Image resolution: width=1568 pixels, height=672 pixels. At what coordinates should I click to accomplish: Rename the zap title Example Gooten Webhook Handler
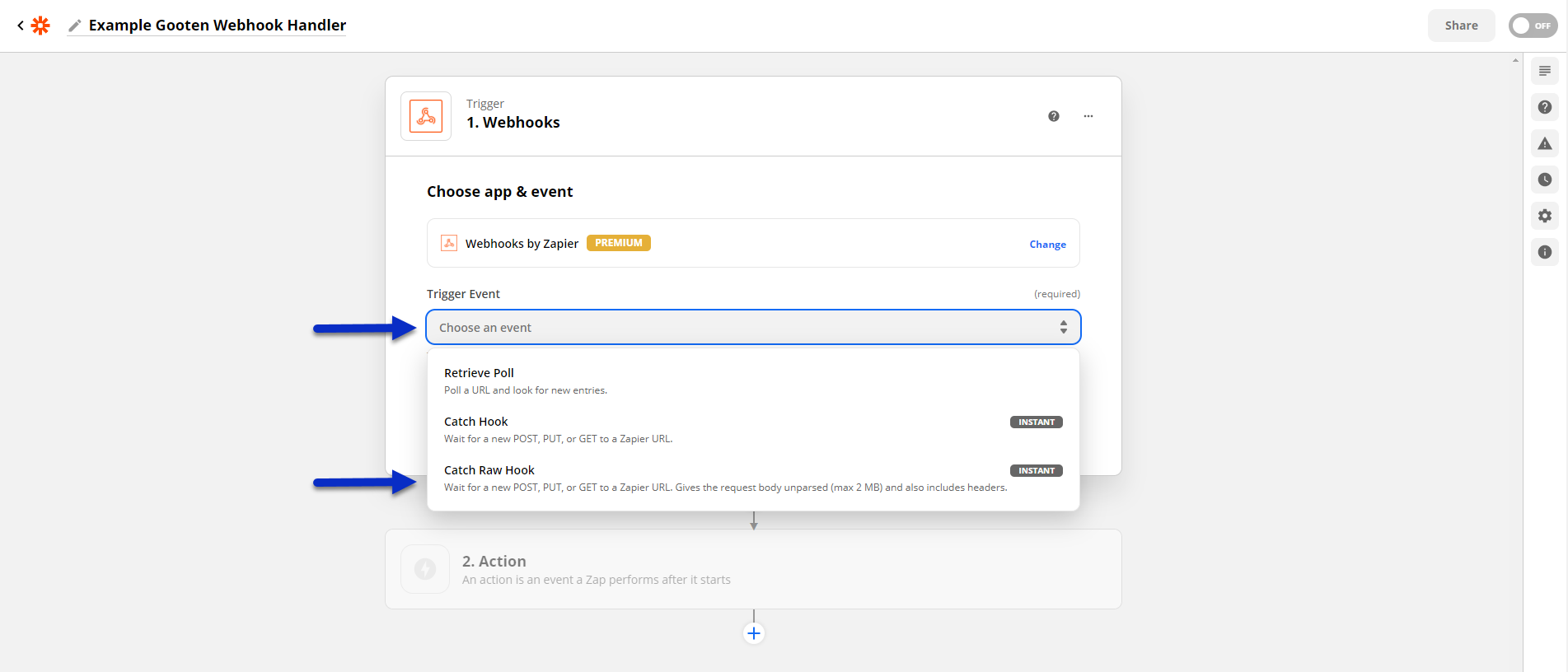pyautogui.click(x=218, y=26)
